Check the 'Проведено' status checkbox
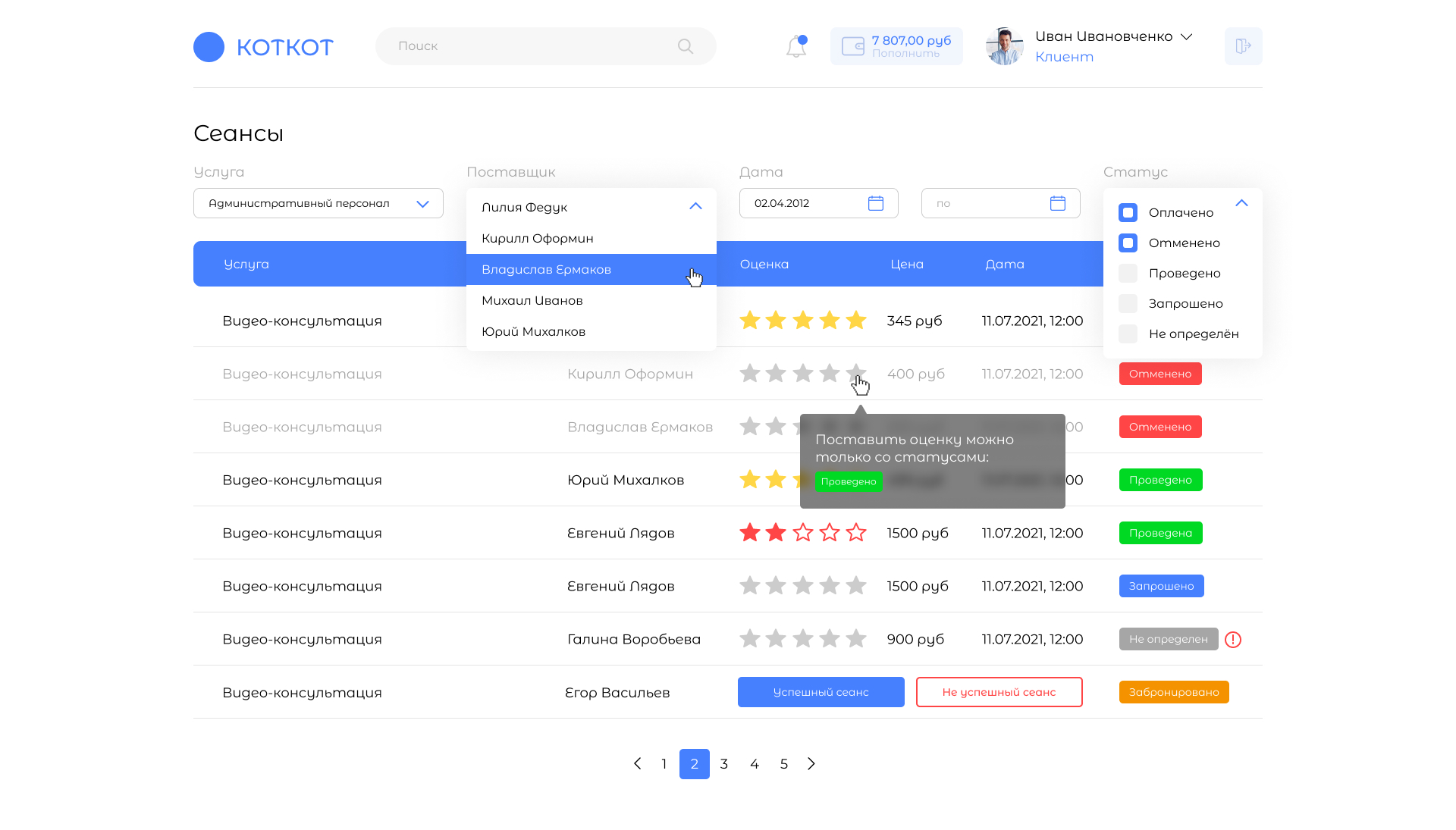 click(x=1128, y=273)
